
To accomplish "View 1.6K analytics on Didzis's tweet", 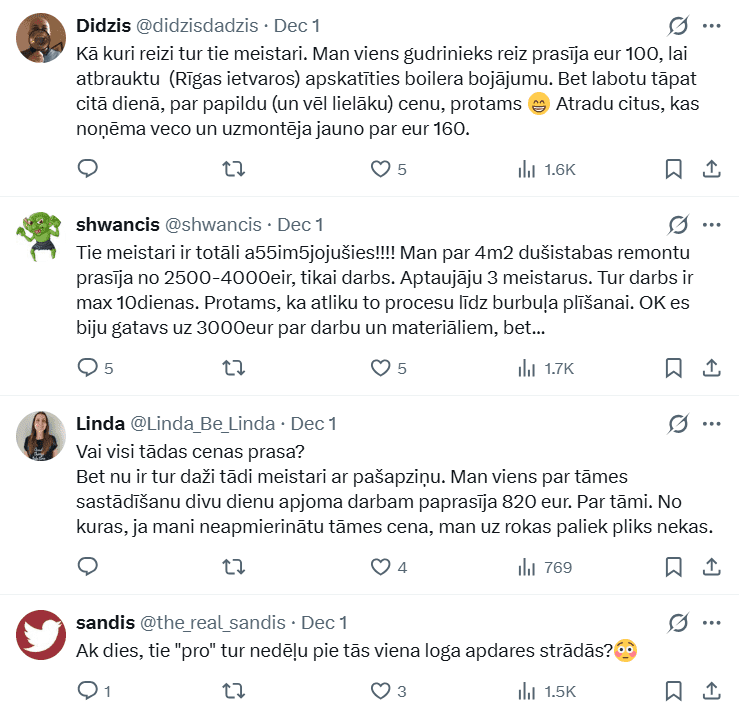I will pyautogui.click(x=547, y=169).
